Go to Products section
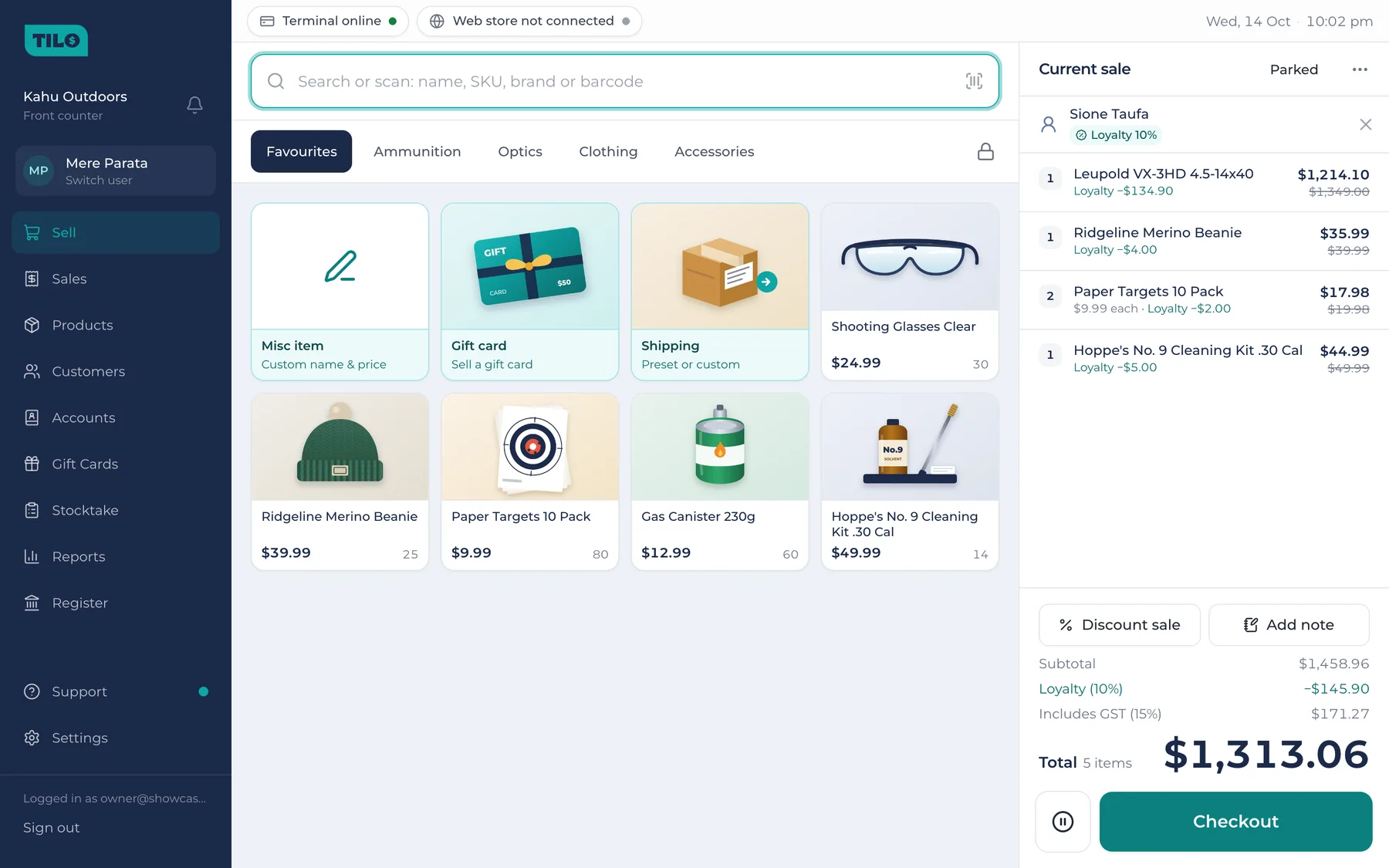 click(116, 325)
